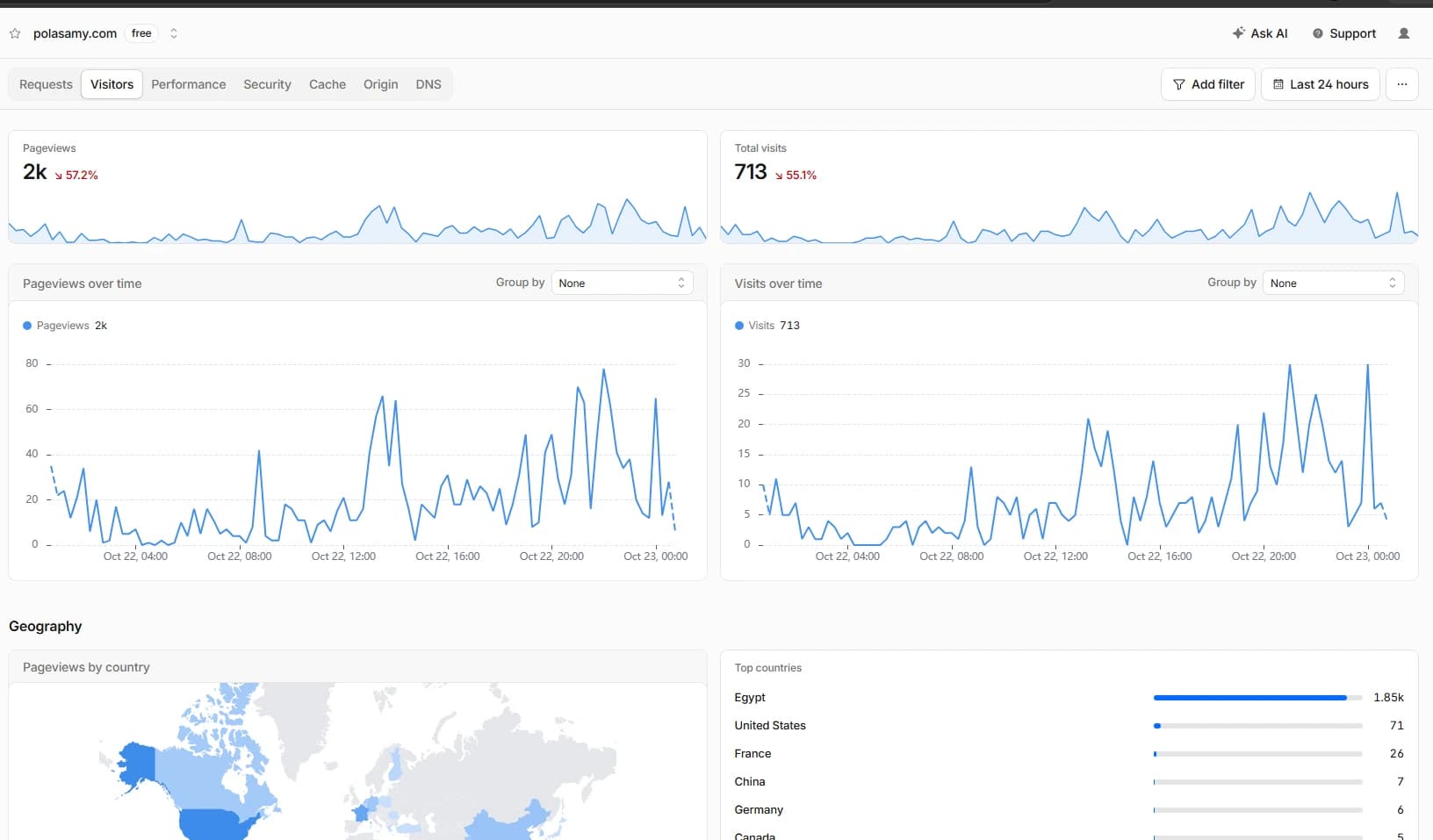The width and height of the screenshot is (1433, 840).
Task: Click the United States on the map
Action: point(215,825)
